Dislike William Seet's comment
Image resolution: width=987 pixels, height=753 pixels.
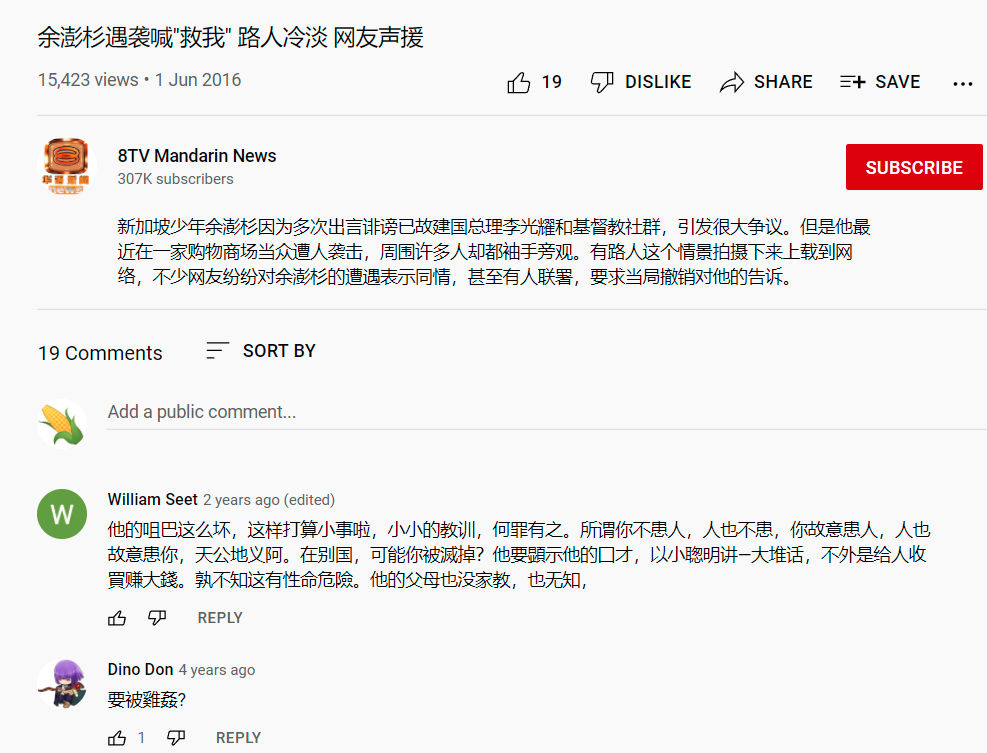(x=157, y=618)
